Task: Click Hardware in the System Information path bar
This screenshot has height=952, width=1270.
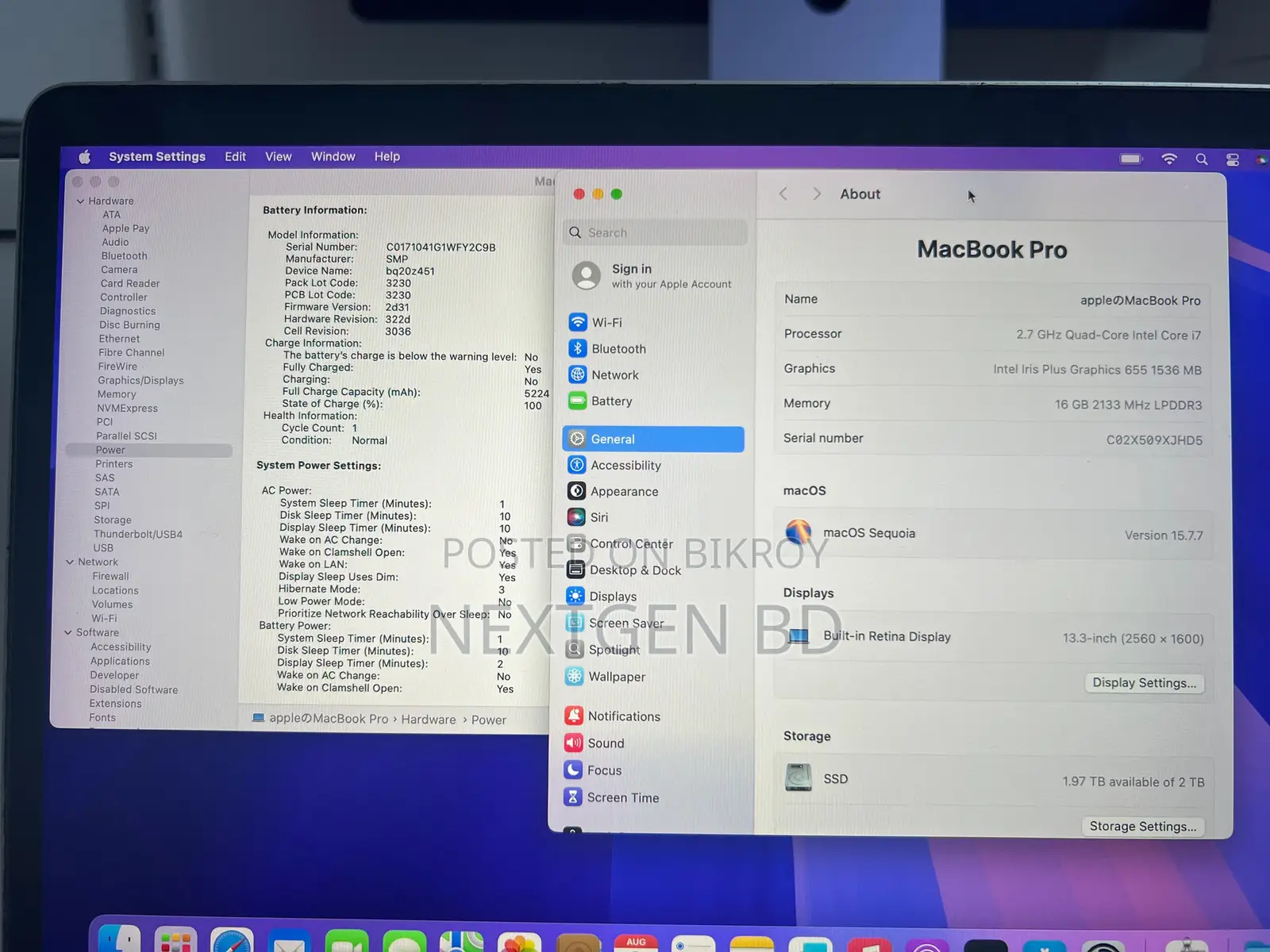Action: (x=429, y=720)
